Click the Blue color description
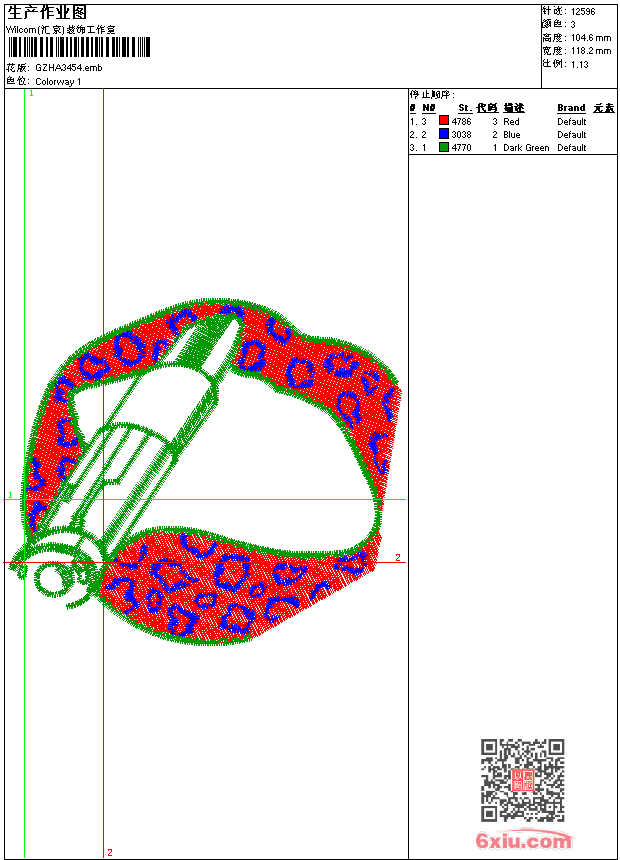 (511, 134)
